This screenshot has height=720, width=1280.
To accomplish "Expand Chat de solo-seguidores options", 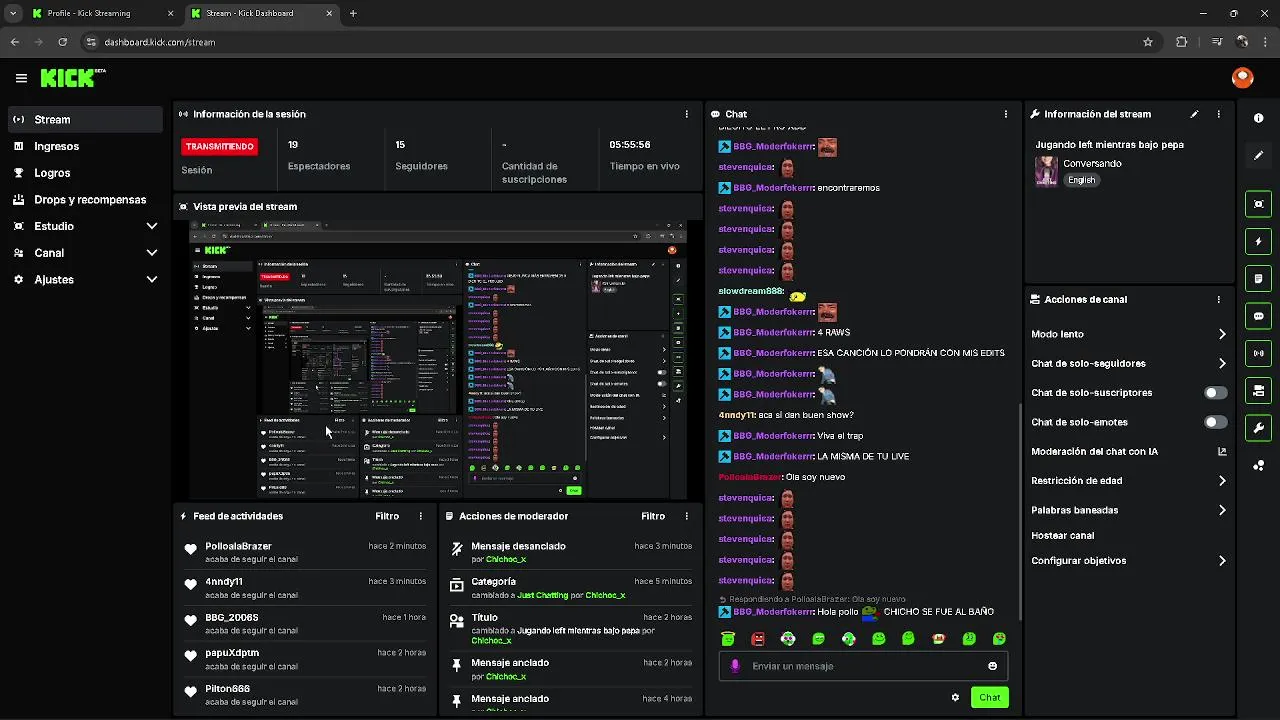I will tap(1222, 363).
